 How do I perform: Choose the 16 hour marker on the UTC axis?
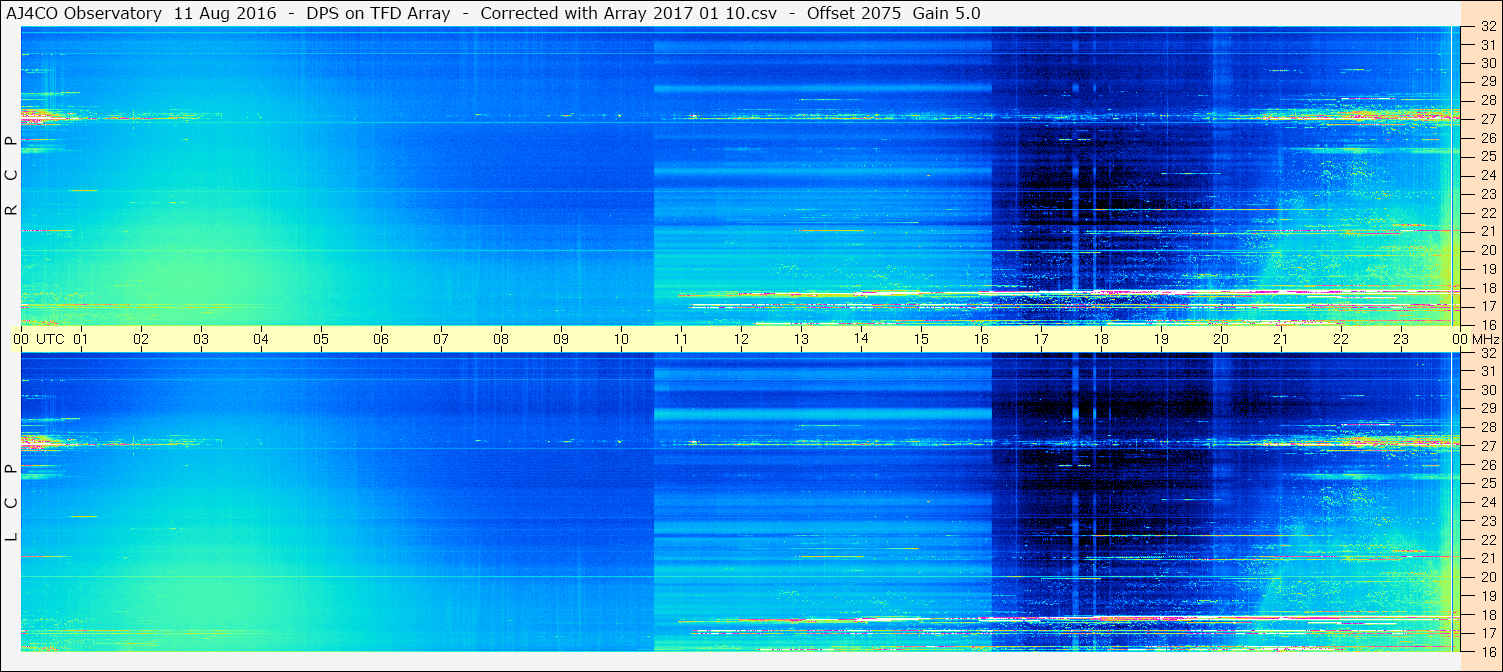[981, 340]
